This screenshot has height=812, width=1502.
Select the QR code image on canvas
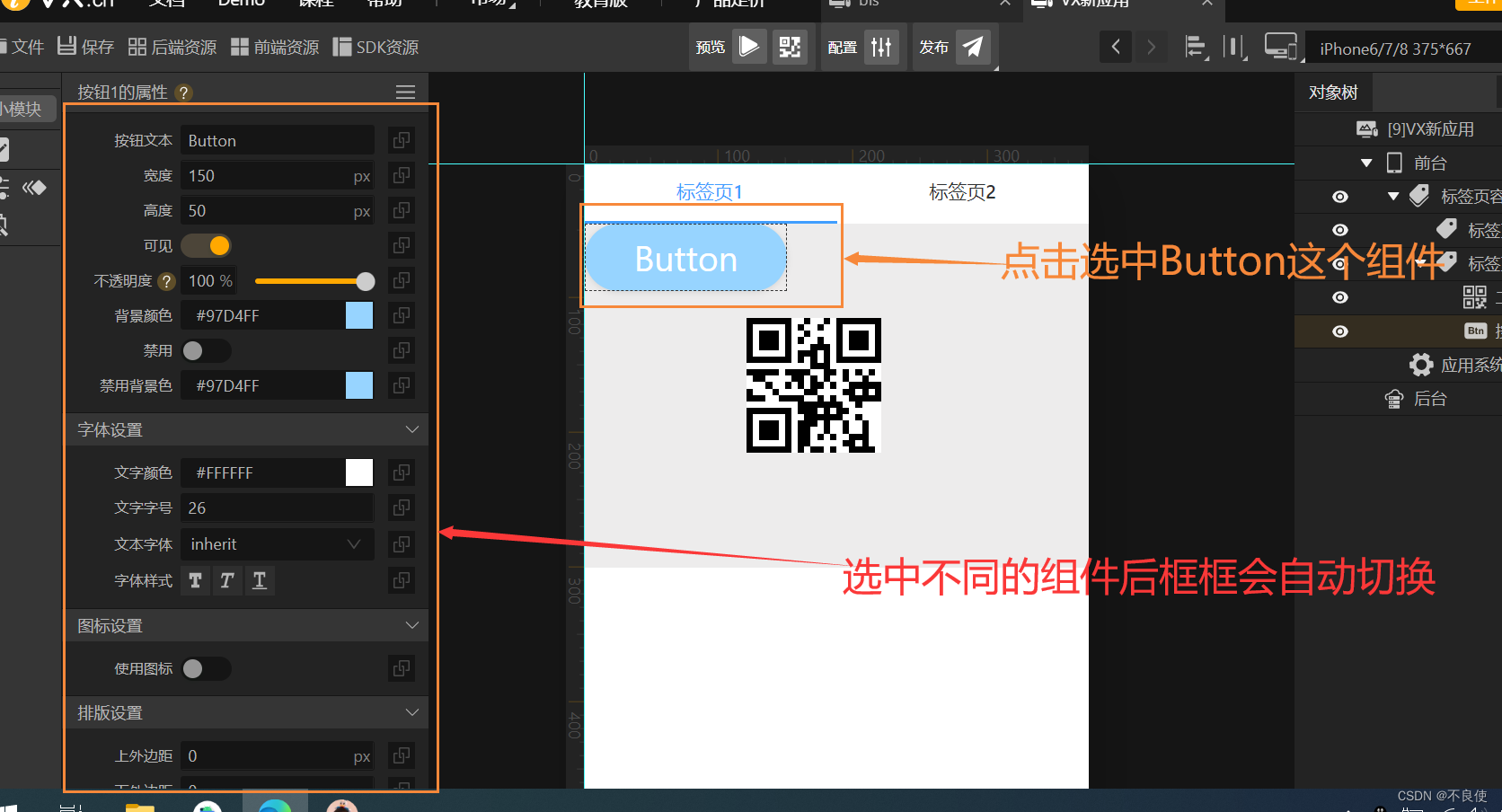click(x=814, y=385)
